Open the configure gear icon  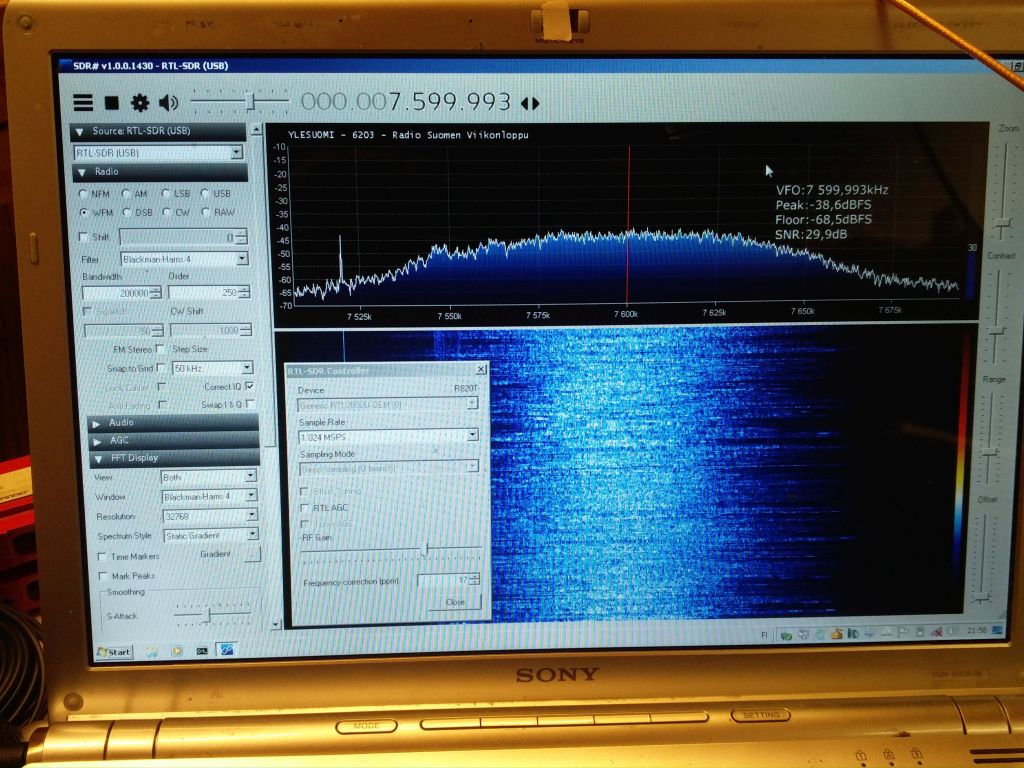[x=140, y=103]
